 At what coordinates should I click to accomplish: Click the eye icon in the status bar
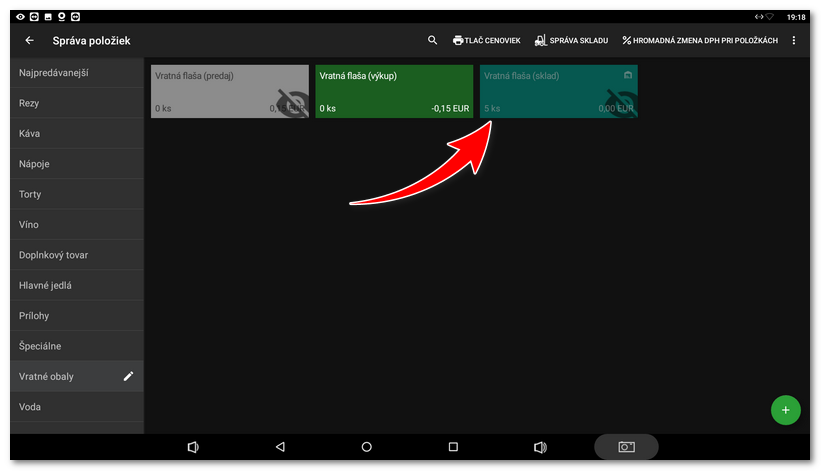20,17
